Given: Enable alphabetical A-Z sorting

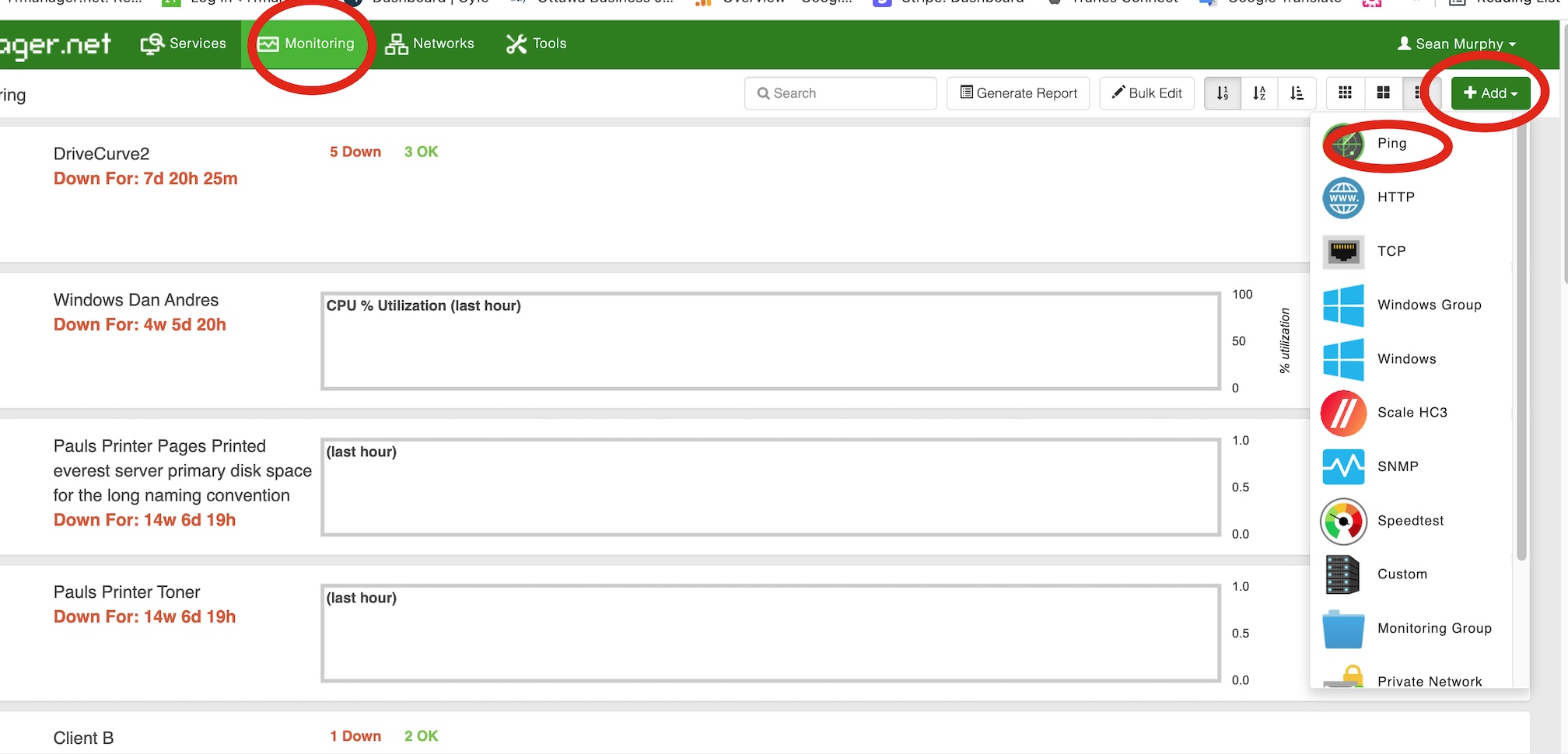Looking at the screenshot, I should [x=1259, y=93].
